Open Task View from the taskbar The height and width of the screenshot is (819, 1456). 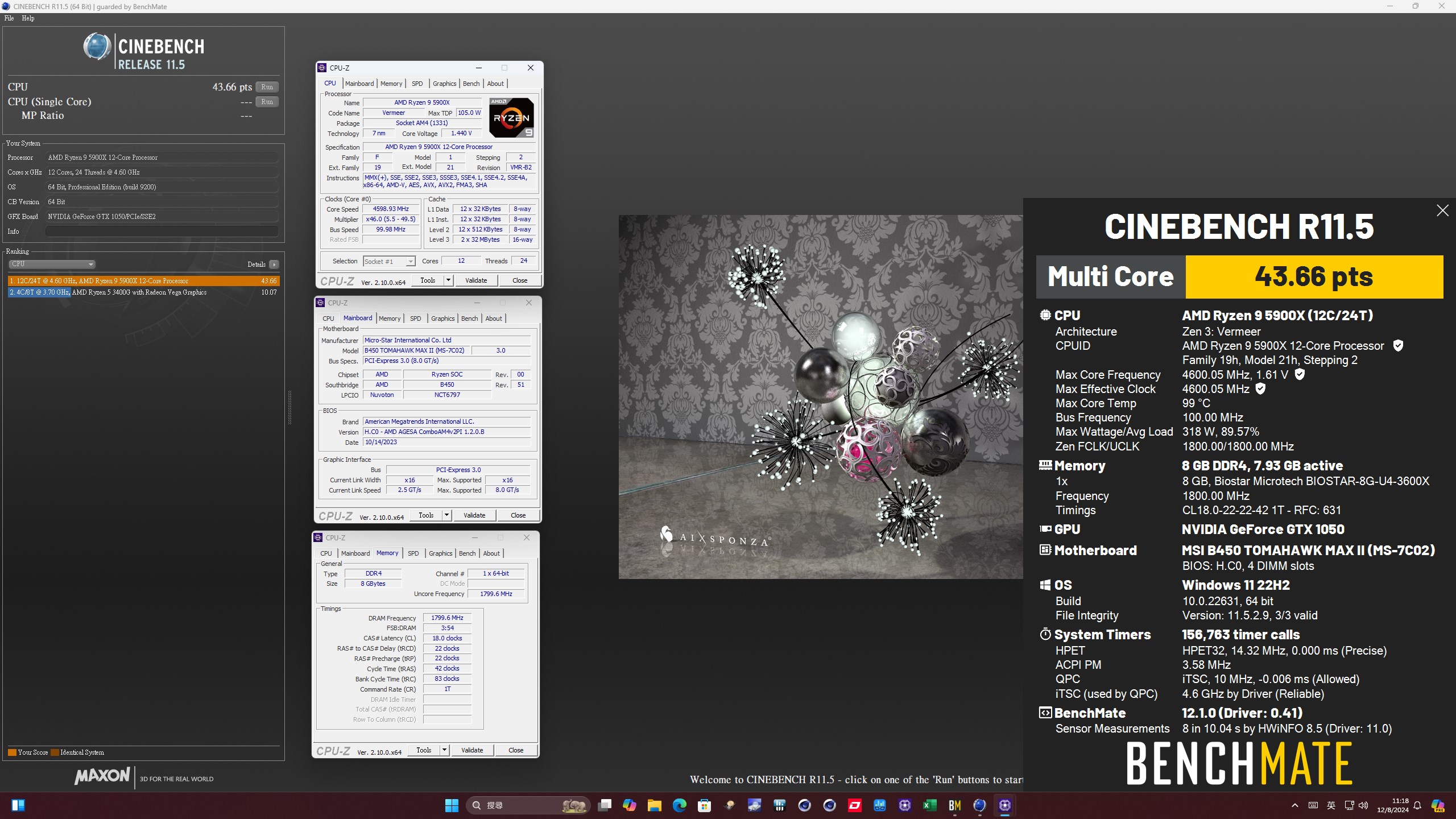point(605,805)
